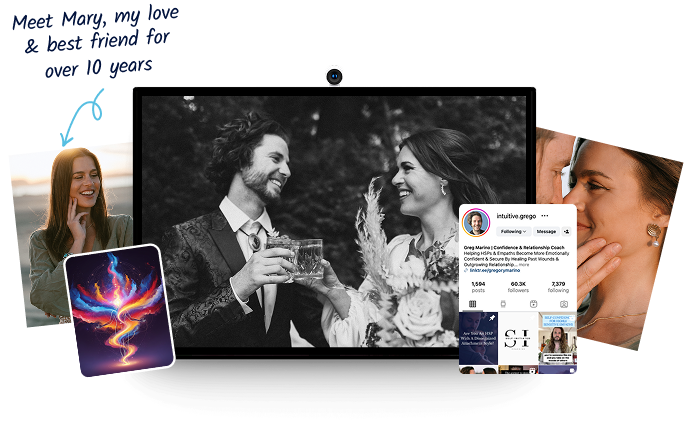Open the tagged photos tab icon
This screenshot has width=693, height=446.
564,303
